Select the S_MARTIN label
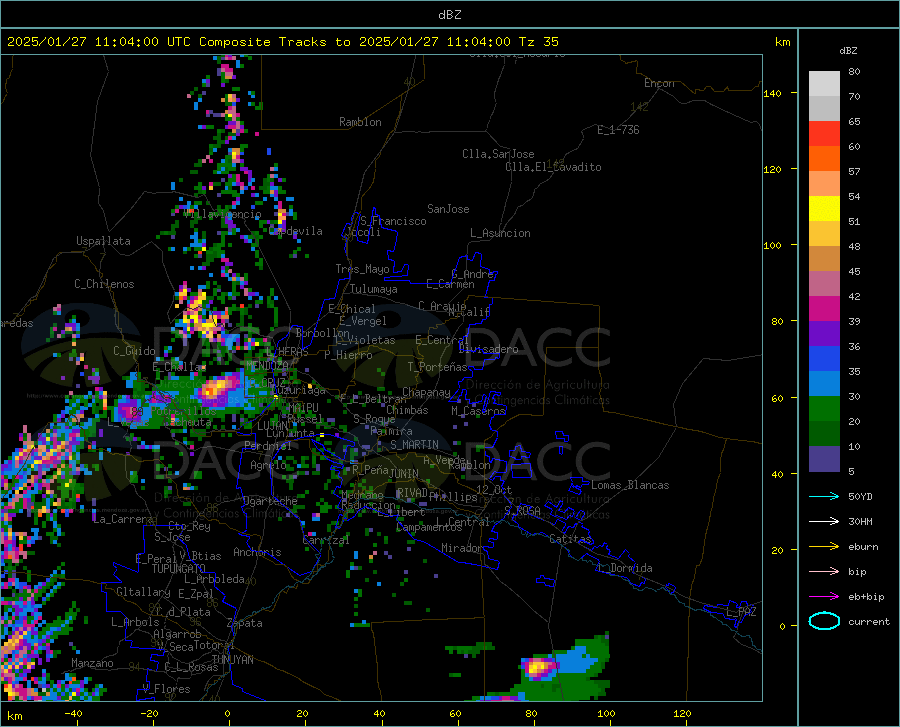The width and height of the screenshot is (900, 727). (414, 445)
